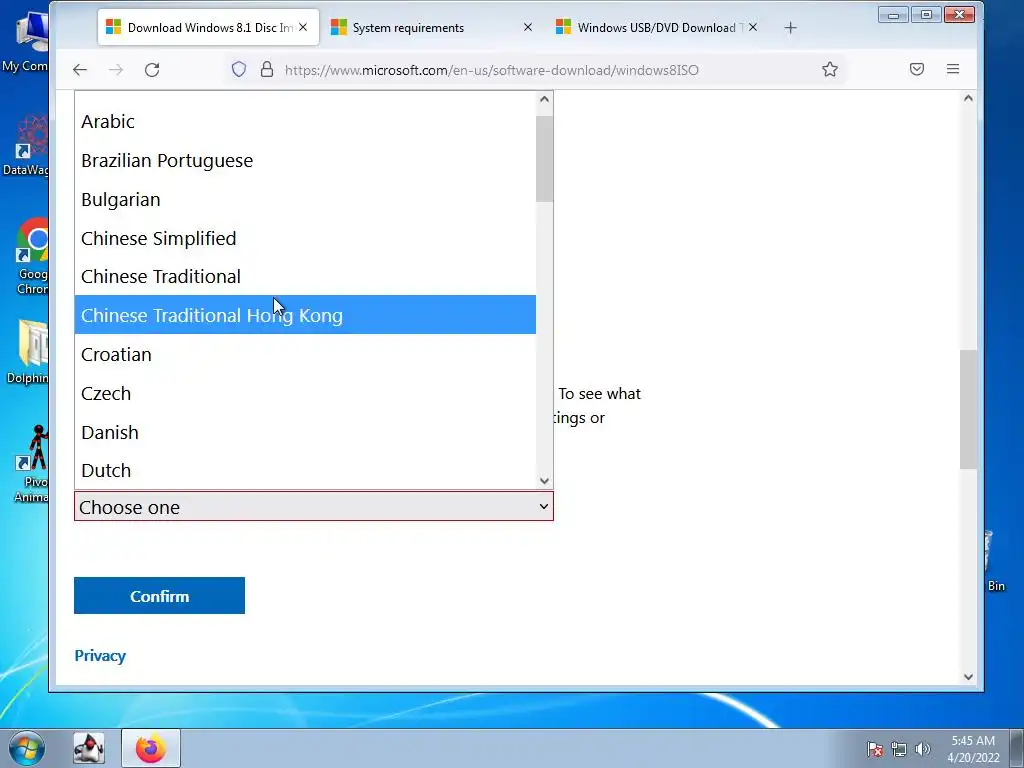Choose Arabic from language list
The image size is (1024, 768).
click(x=305, y=121)
